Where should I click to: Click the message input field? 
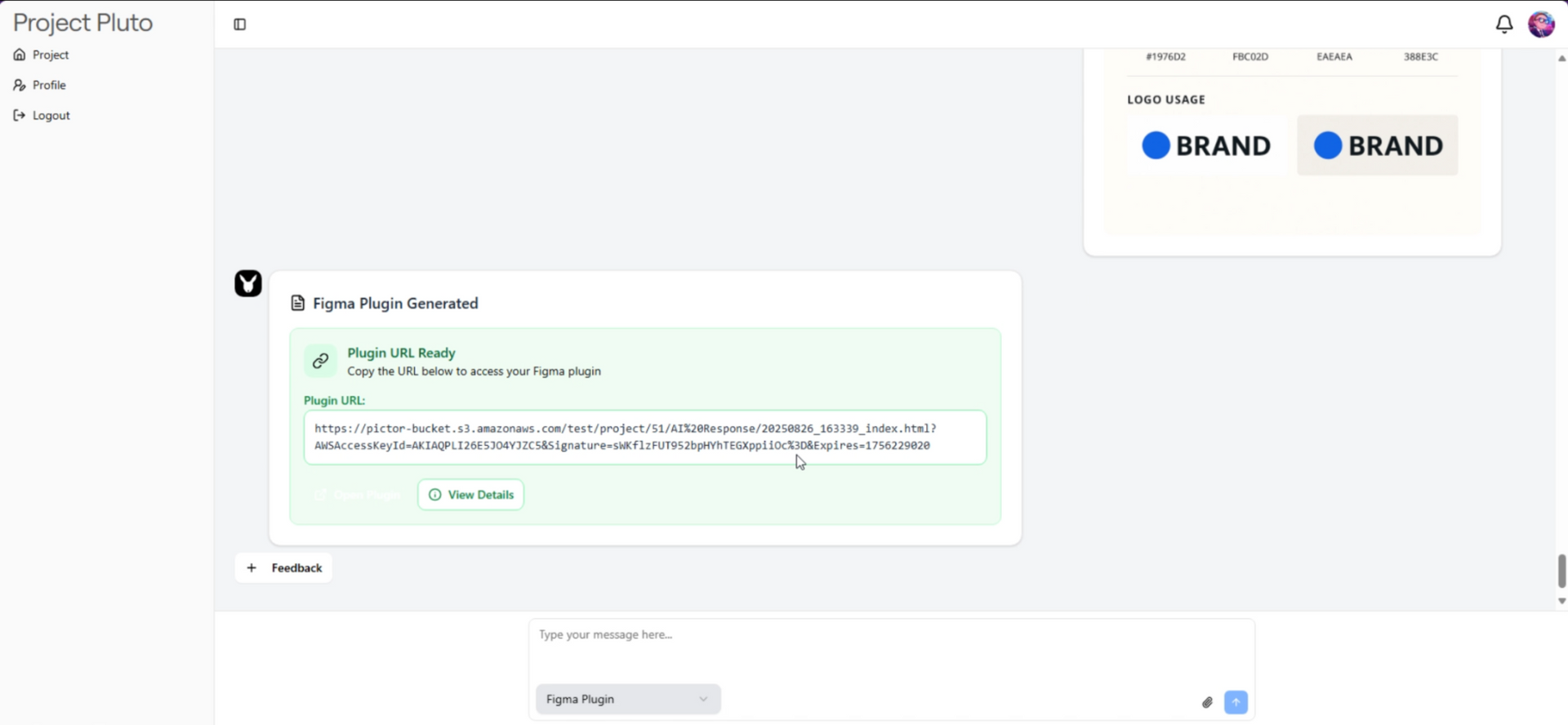[x=890, y=649]
